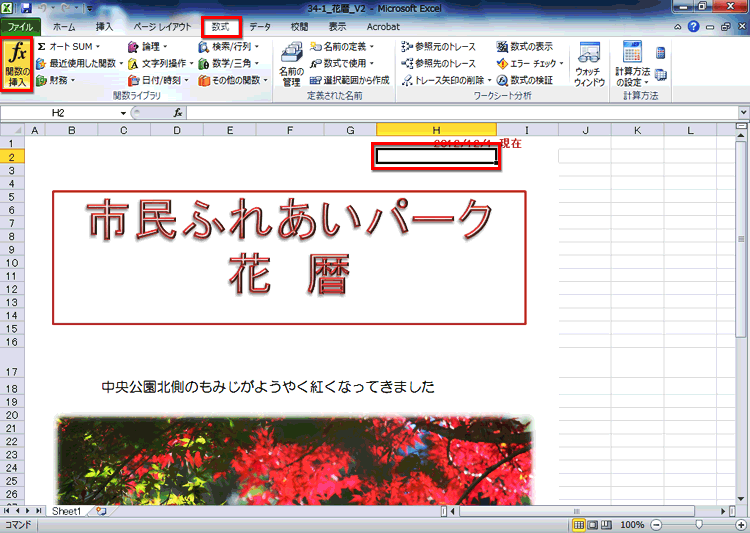Viewport: 750px width, 533px height.
Task: Click the 100% zoom level
Action: click(632, 525)
